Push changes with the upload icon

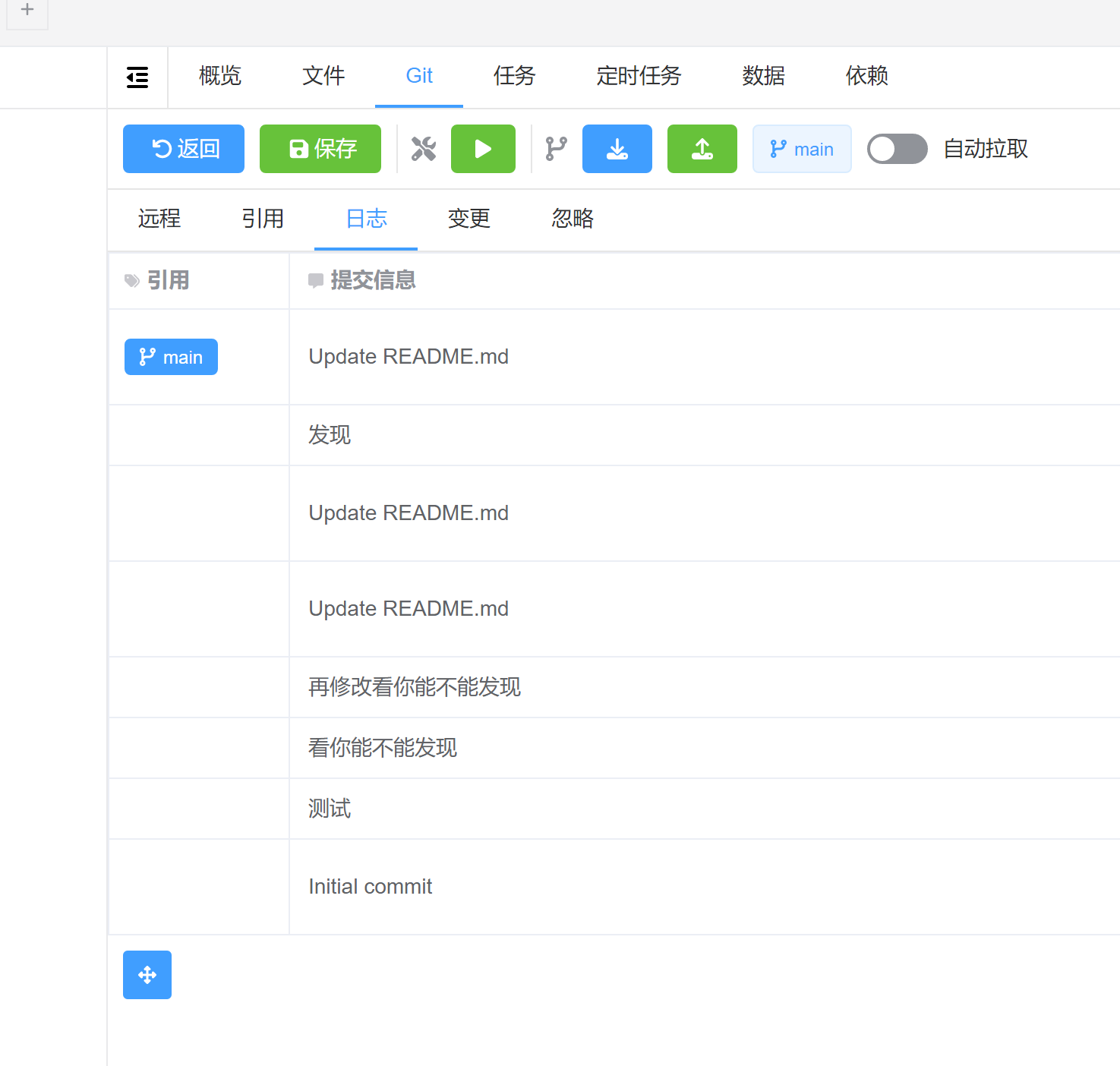[702, 149]
